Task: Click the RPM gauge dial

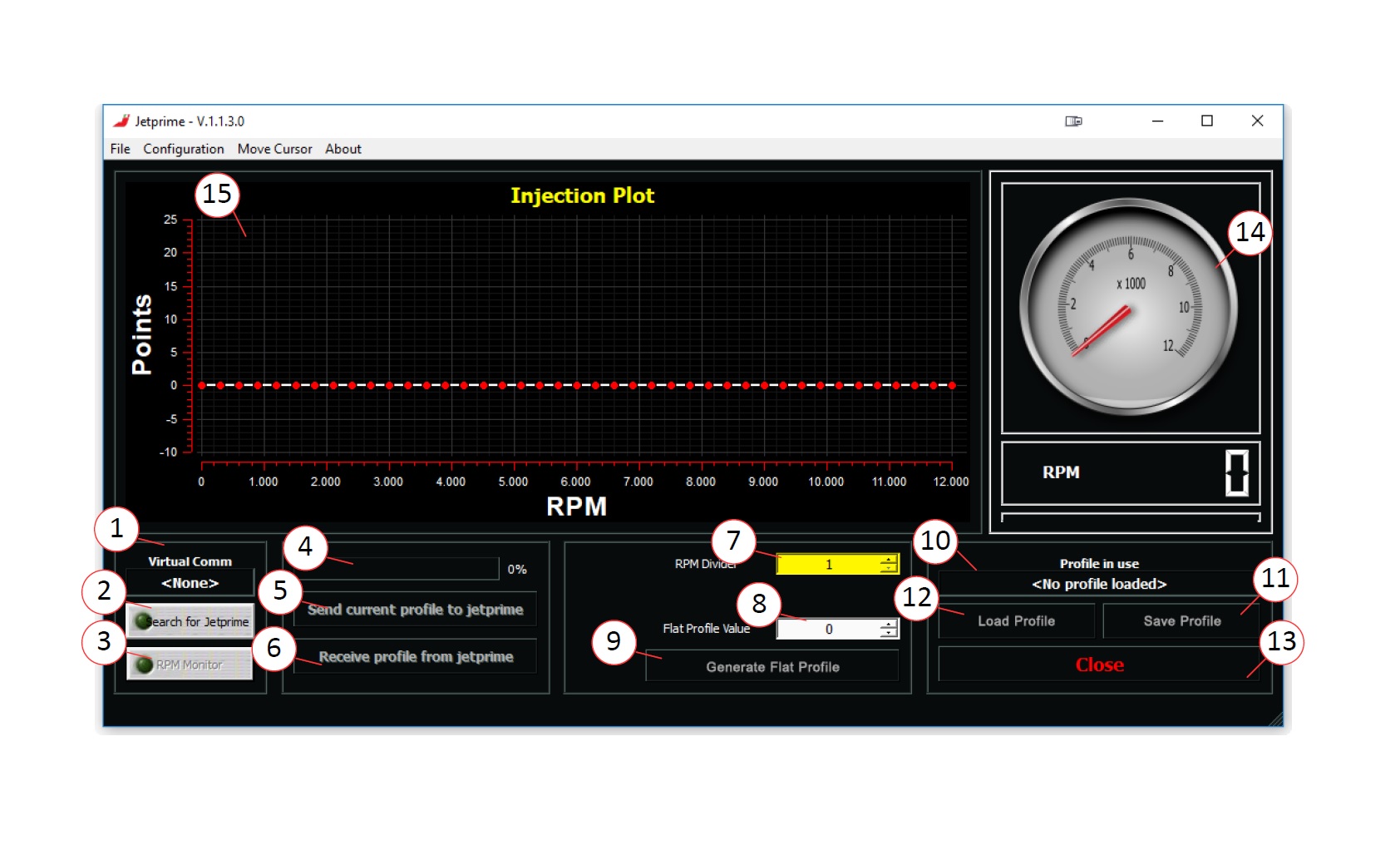Action: [x=1129, y=307]
